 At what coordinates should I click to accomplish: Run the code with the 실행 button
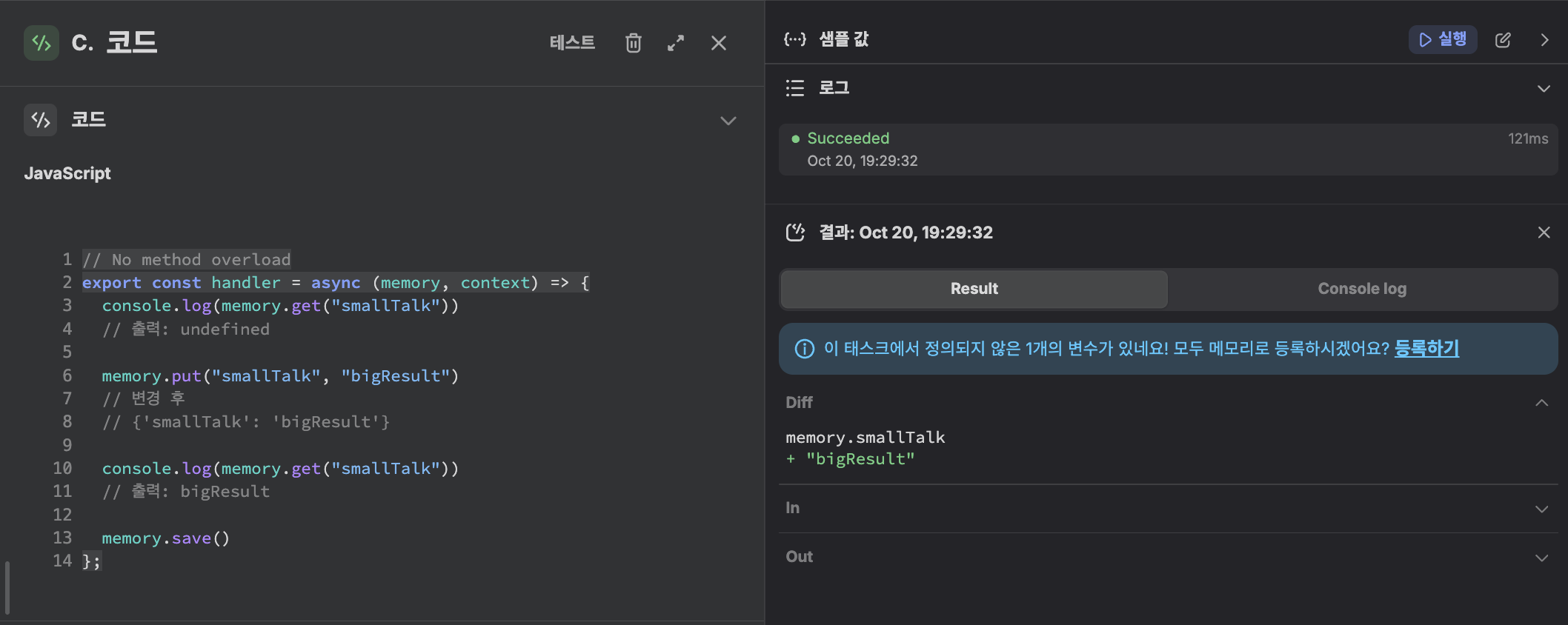tap(1442, 39)
